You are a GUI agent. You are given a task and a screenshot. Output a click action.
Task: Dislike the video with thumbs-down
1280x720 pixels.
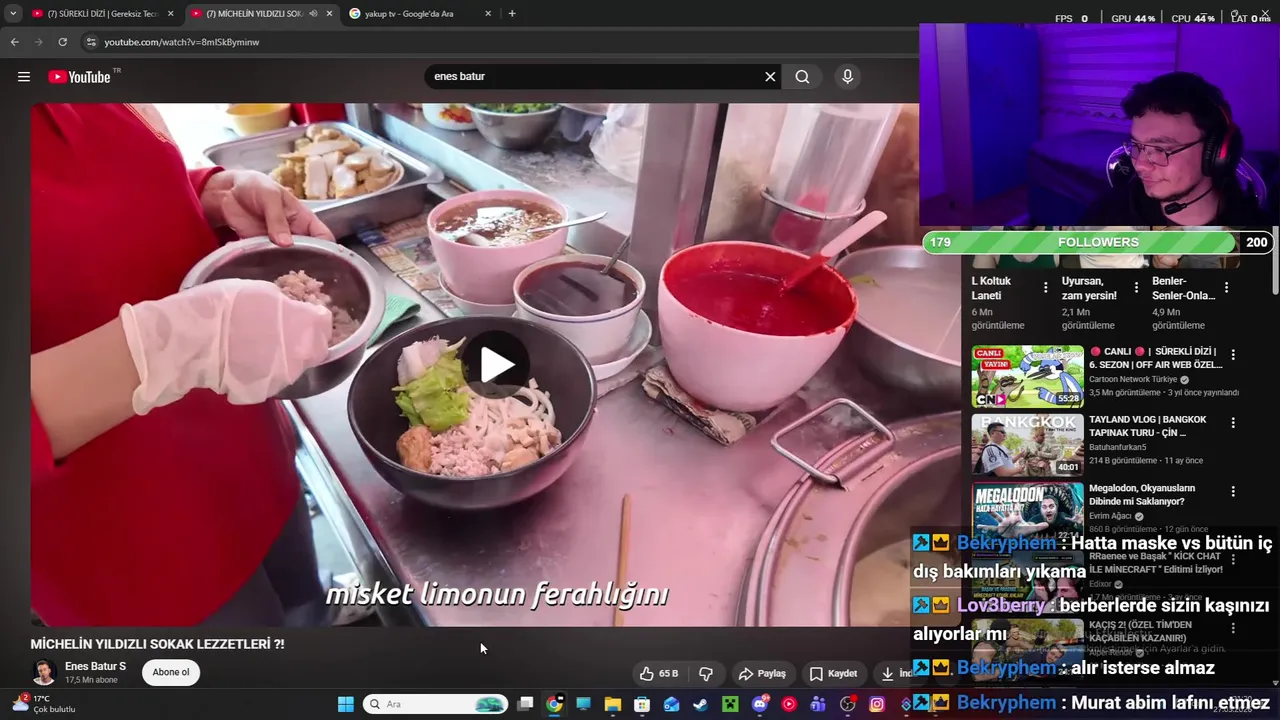pyautogui.click(x=706, y=673)
